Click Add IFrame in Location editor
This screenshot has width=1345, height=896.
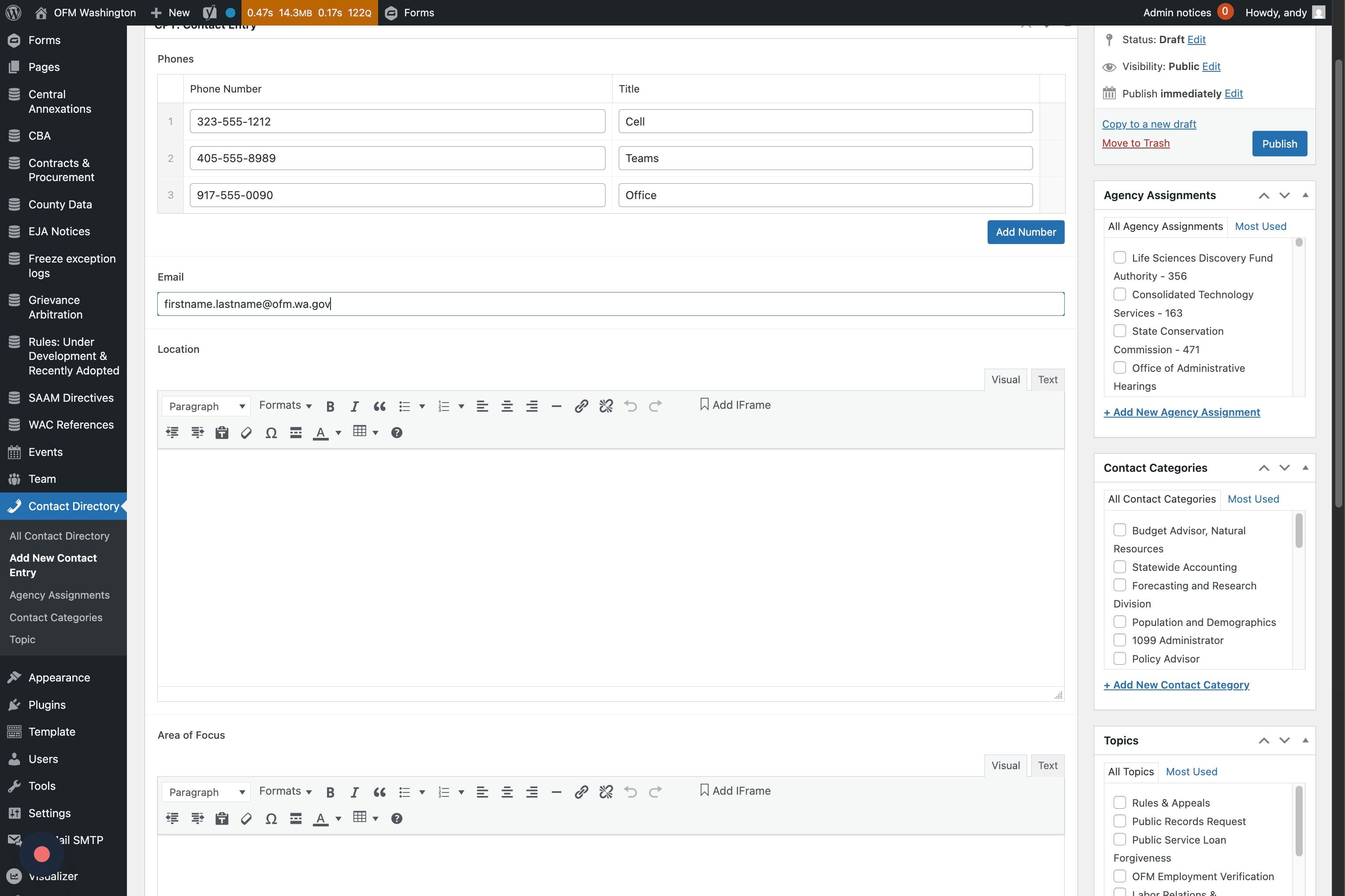click(x=735, y=404)
